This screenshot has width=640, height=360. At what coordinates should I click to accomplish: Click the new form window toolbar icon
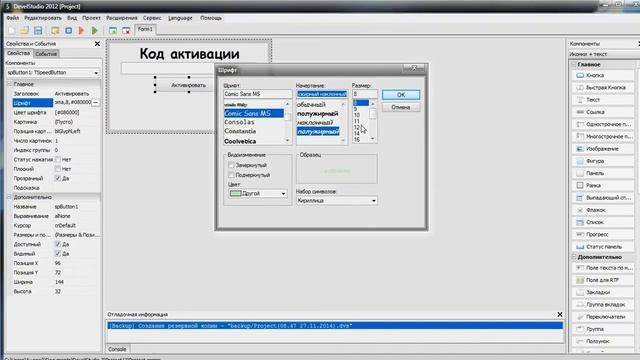click(113, 31)
